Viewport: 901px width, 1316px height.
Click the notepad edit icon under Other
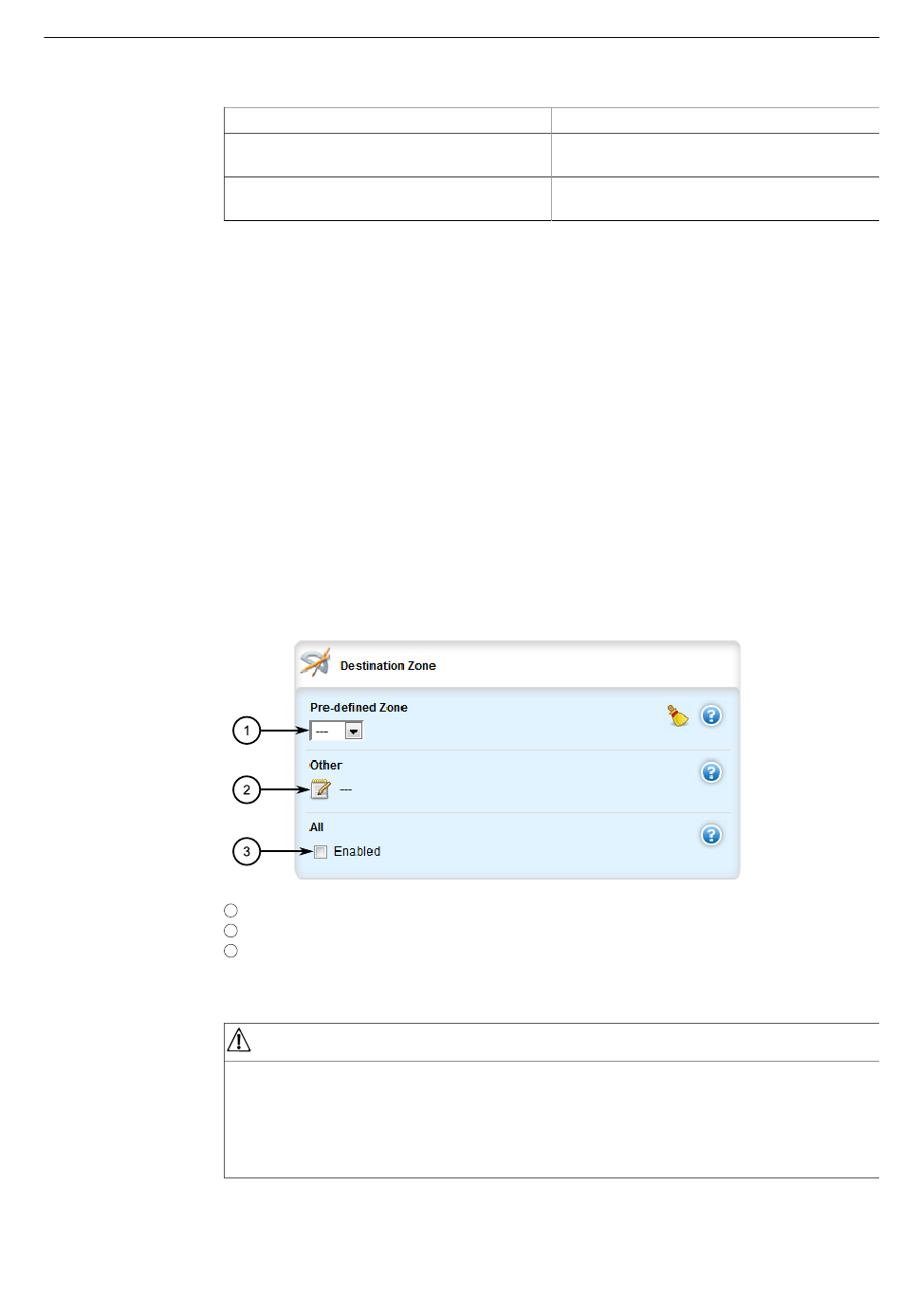(x=321, y=788)
